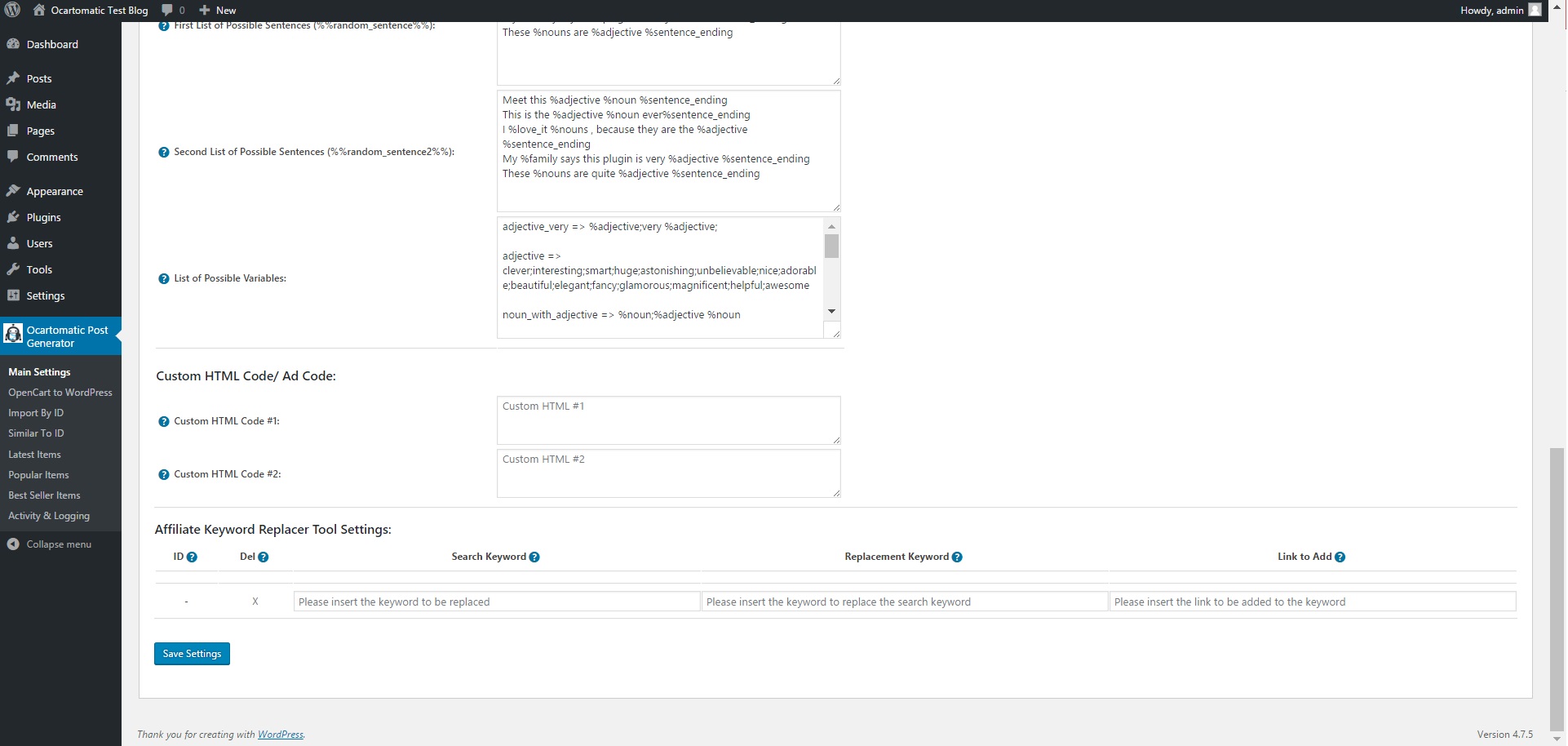Click the Second List of Possible Sentences textarea
Image resolution: width=1568 pixels, height=746 pixels.
point(668,151)
